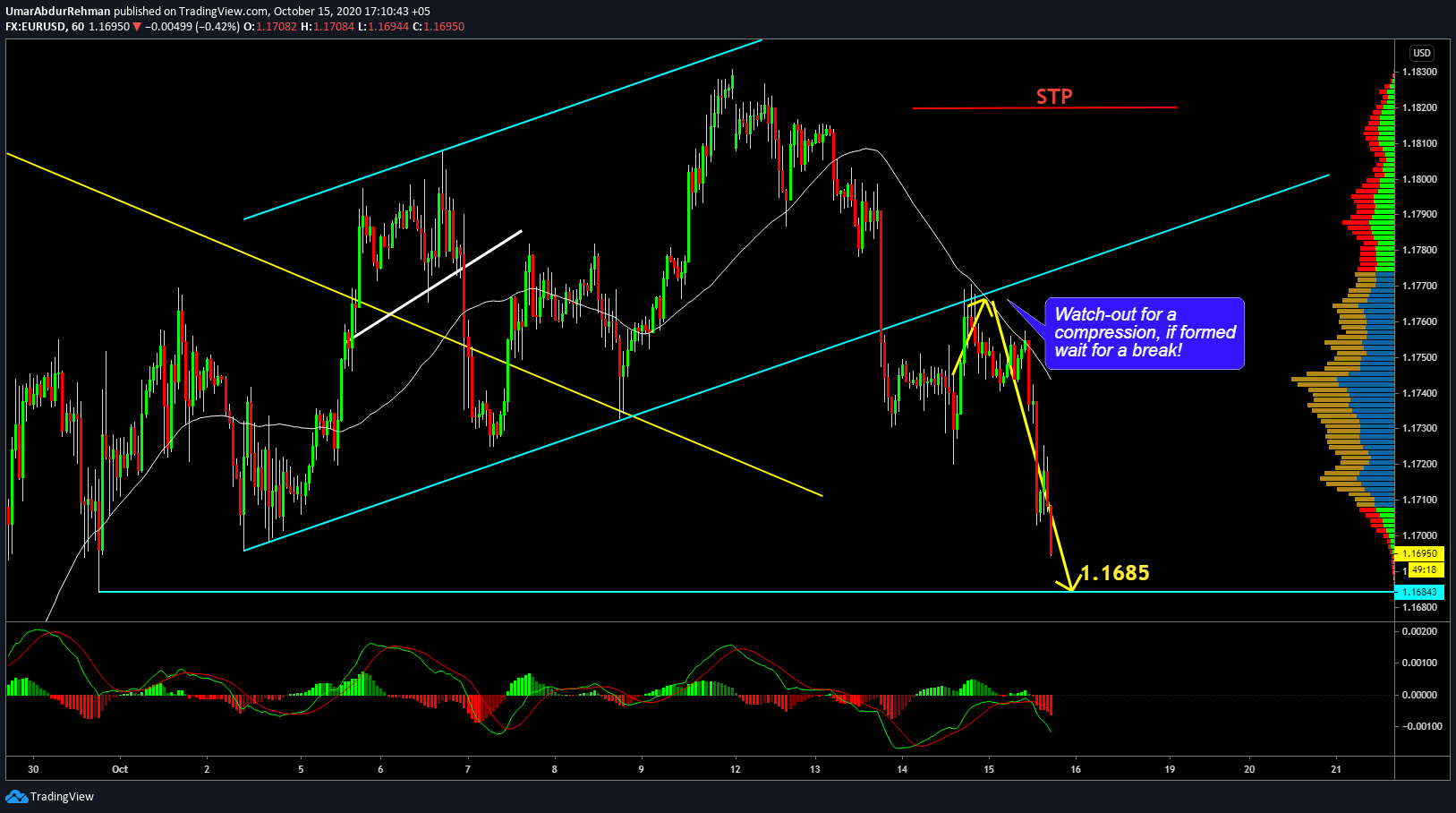Click the 0.00000 MACD zero label
Image resolution: width=1456 pixels, height=813 pixels.
coord(1420,695)
